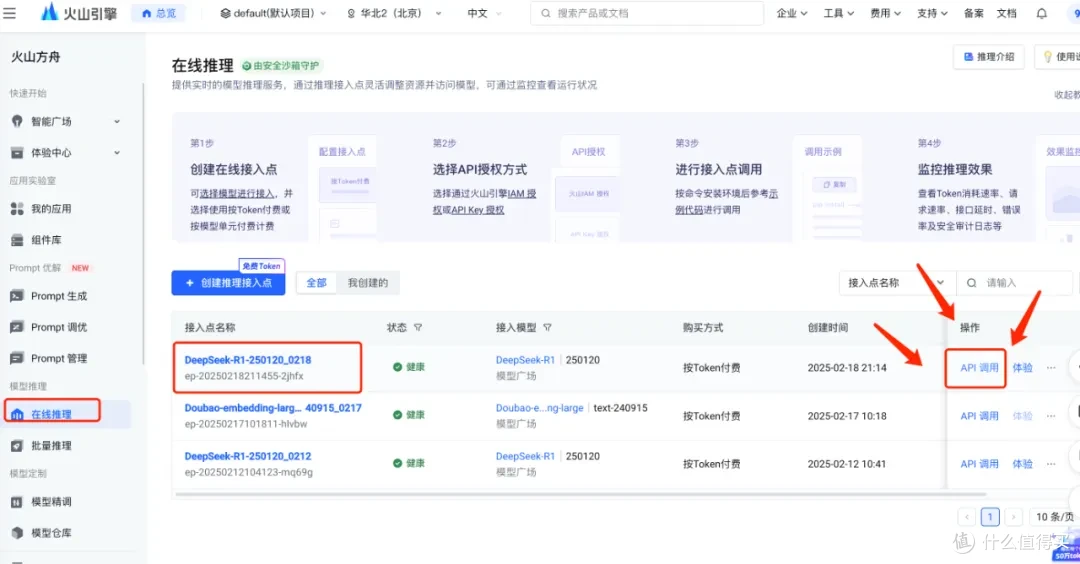The height and width of the screenshot is (564, 1080).
Task: Click DeepSeek-R1 model link in first row
Action: pyautogui.click(x=525, y=359)
